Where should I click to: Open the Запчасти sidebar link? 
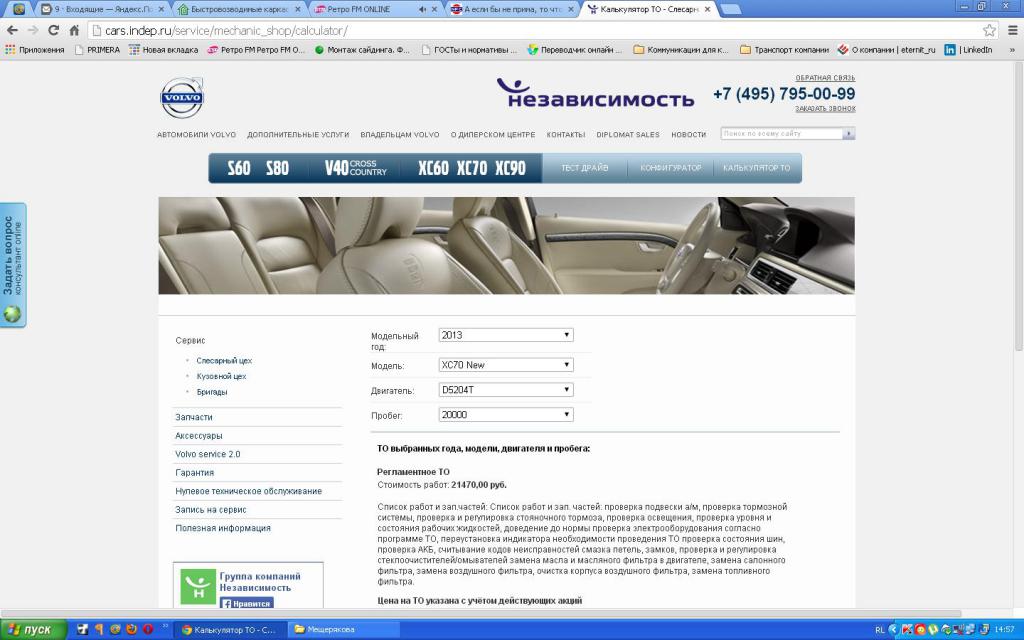point(194,417)
